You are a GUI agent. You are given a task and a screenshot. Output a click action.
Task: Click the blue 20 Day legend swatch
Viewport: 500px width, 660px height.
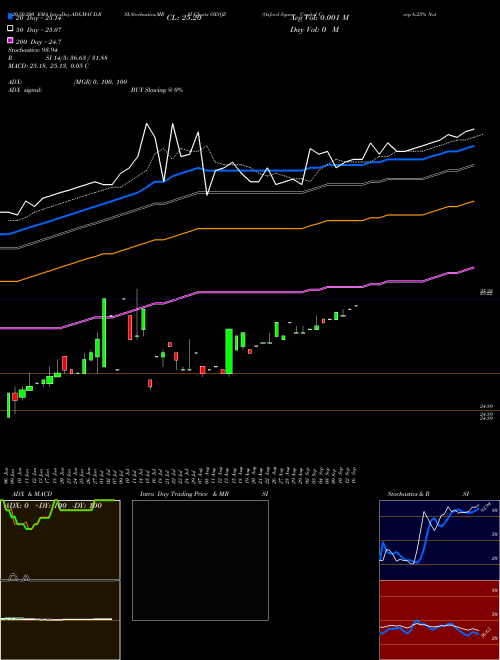(x=10, y=17)
